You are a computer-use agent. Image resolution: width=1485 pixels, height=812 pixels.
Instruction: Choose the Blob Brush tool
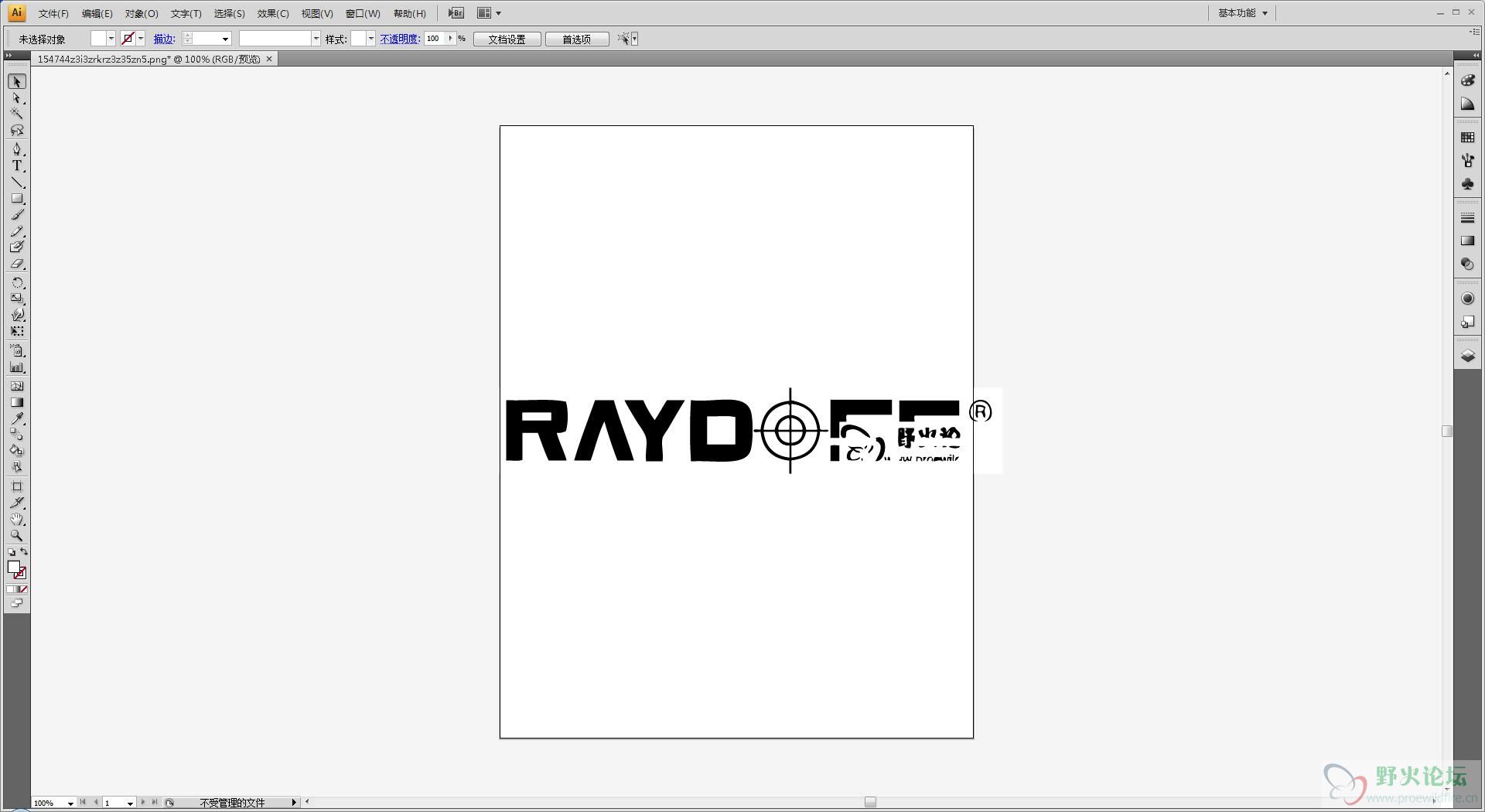click(x=17, y=247)
